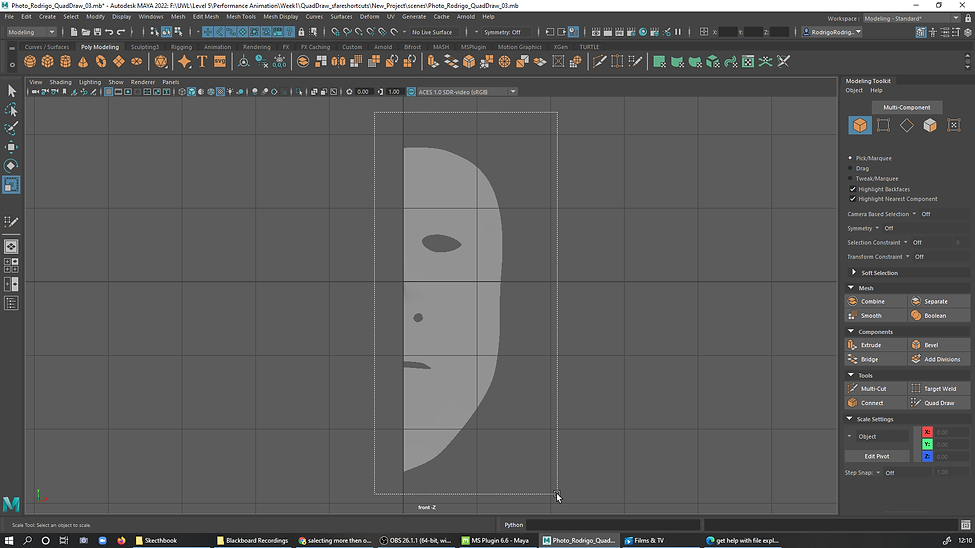Click the Maya logo icon bottom left

[11, 504]
